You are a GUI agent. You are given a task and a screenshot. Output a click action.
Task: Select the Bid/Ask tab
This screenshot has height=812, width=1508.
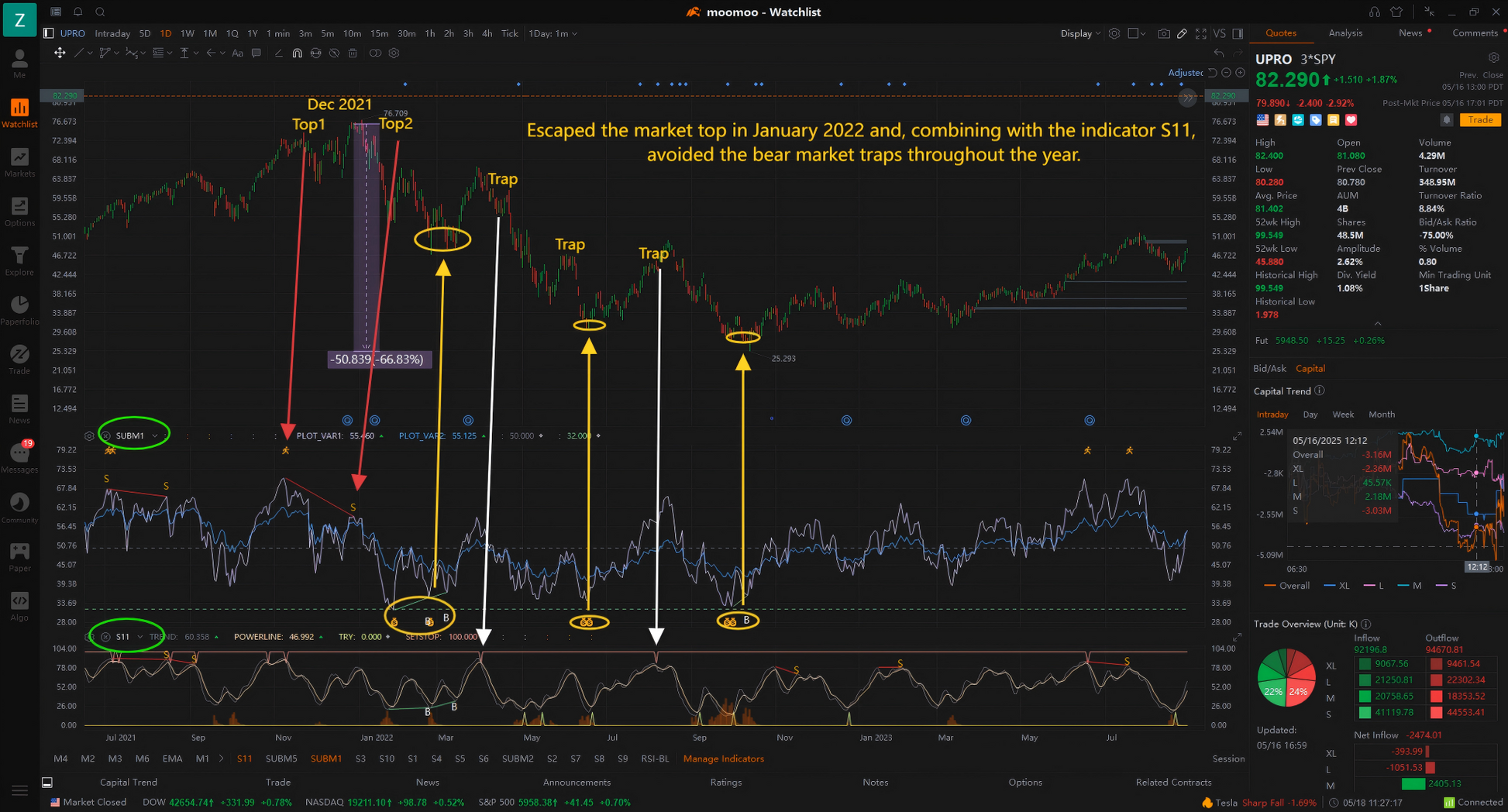click(1269, 369)
